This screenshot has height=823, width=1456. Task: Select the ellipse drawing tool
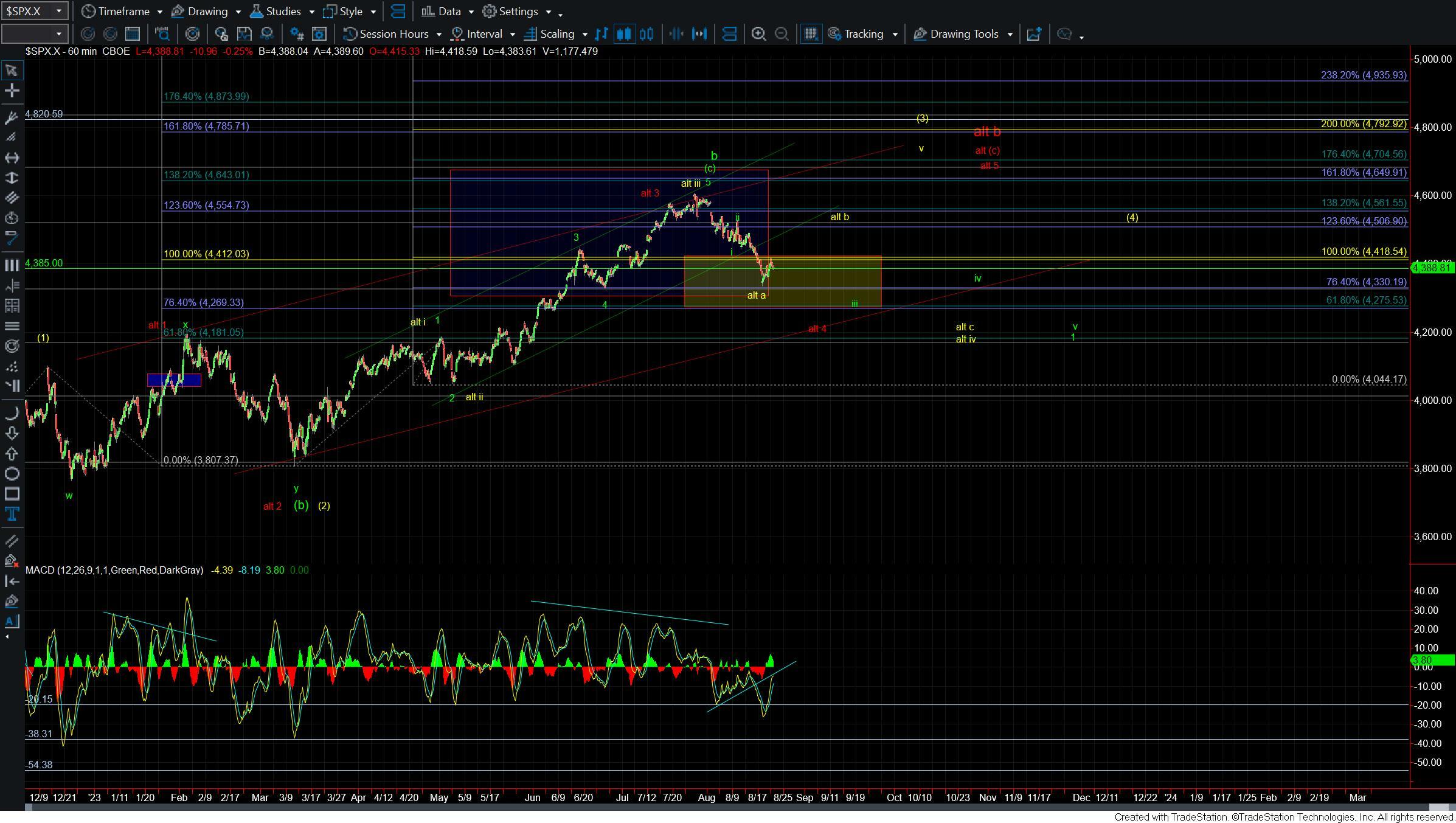click(x=11, y=474)
